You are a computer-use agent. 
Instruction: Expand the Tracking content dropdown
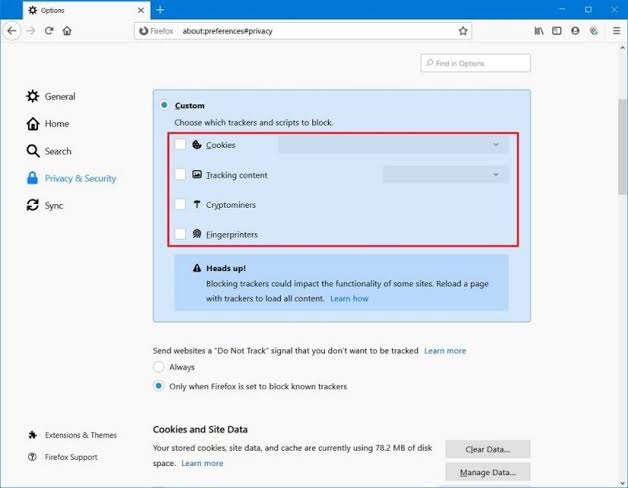(x=445, y=175)
